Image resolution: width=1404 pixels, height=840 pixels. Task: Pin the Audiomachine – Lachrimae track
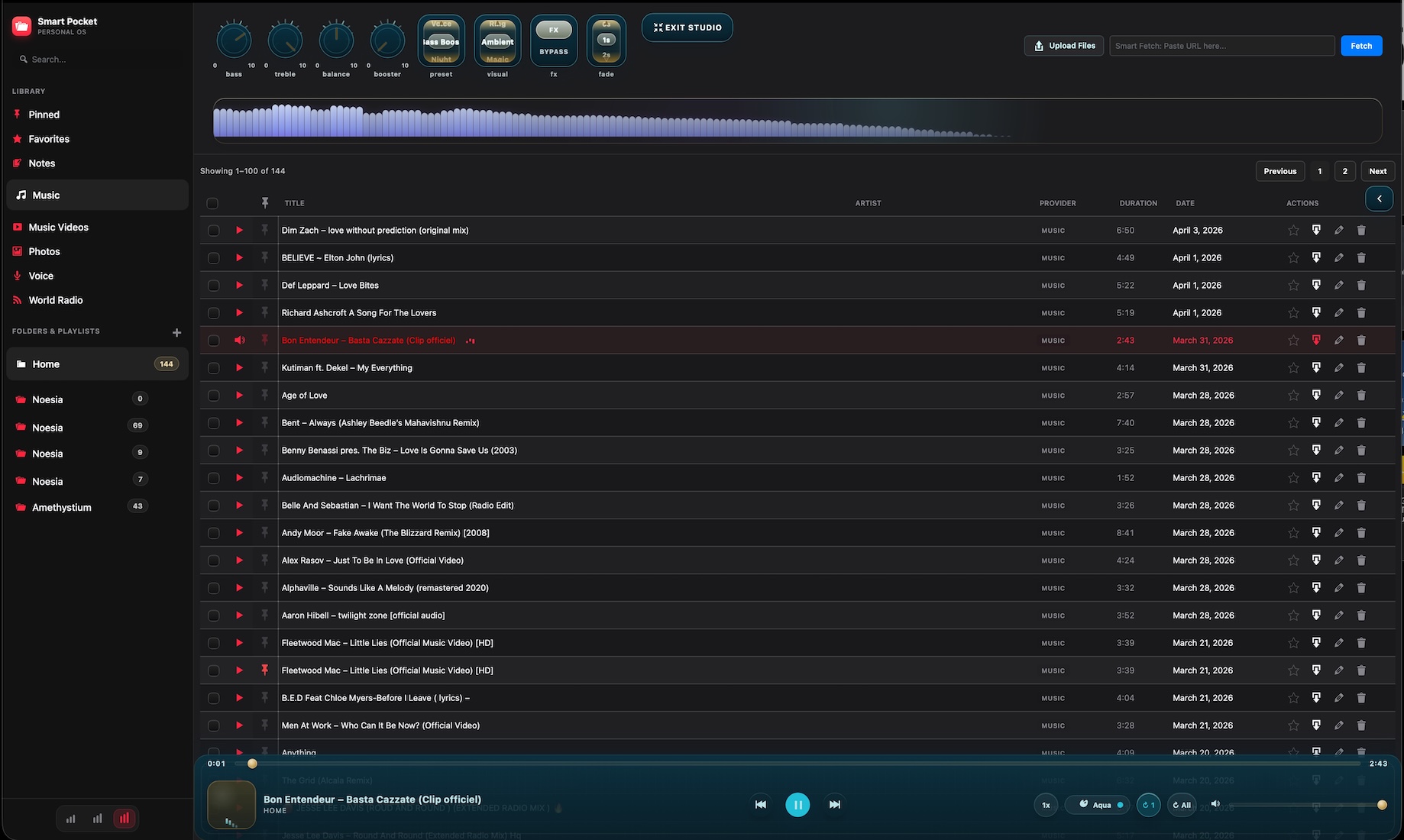click(x=264, y=477)
